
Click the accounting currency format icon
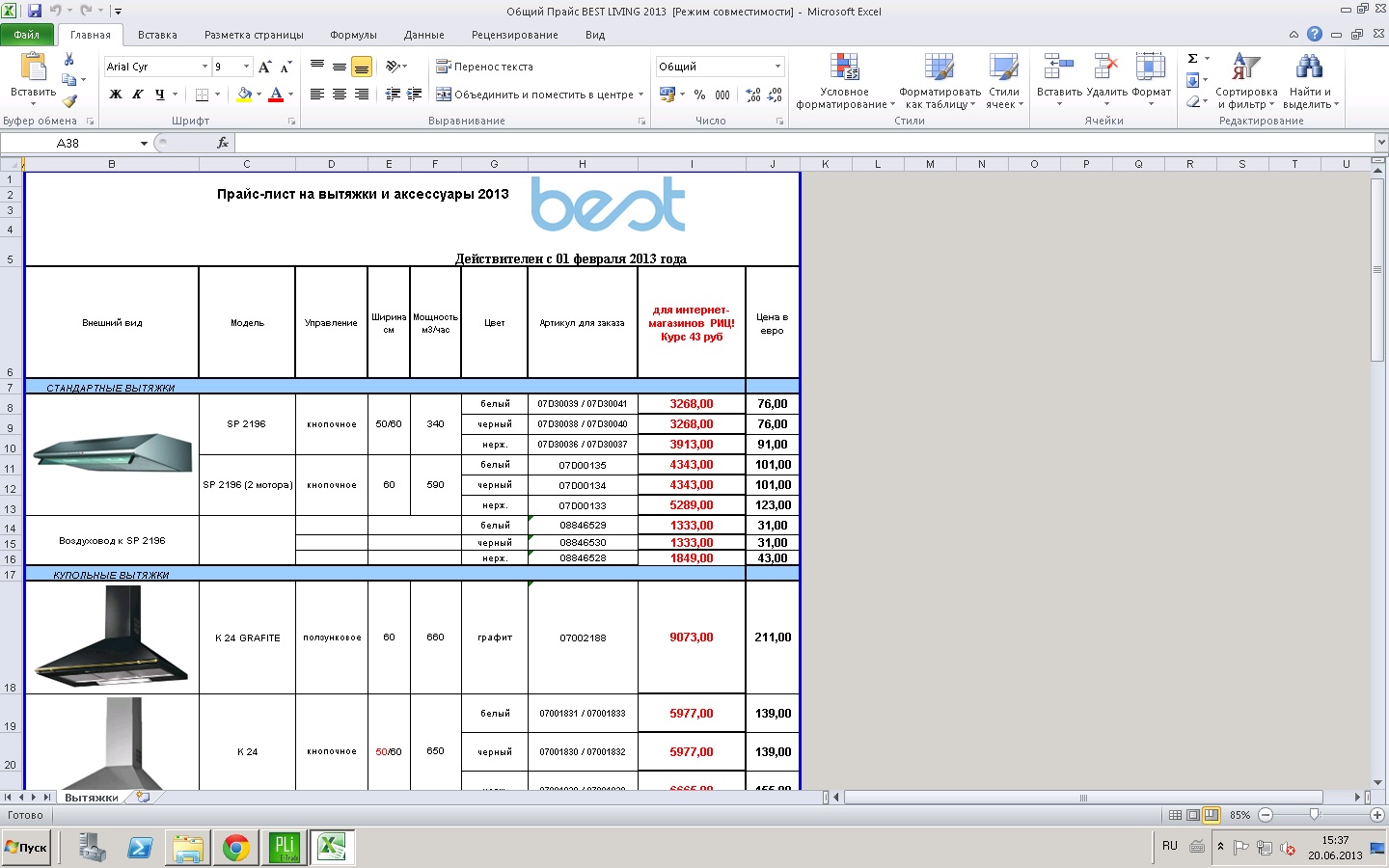pyautogui.click(x=667, y=95)
